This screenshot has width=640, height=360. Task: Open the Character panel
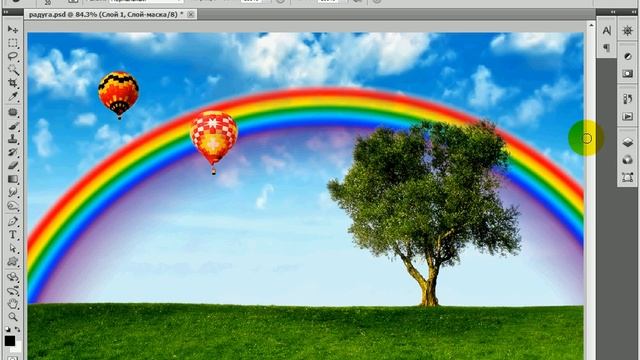click(607, 31)
